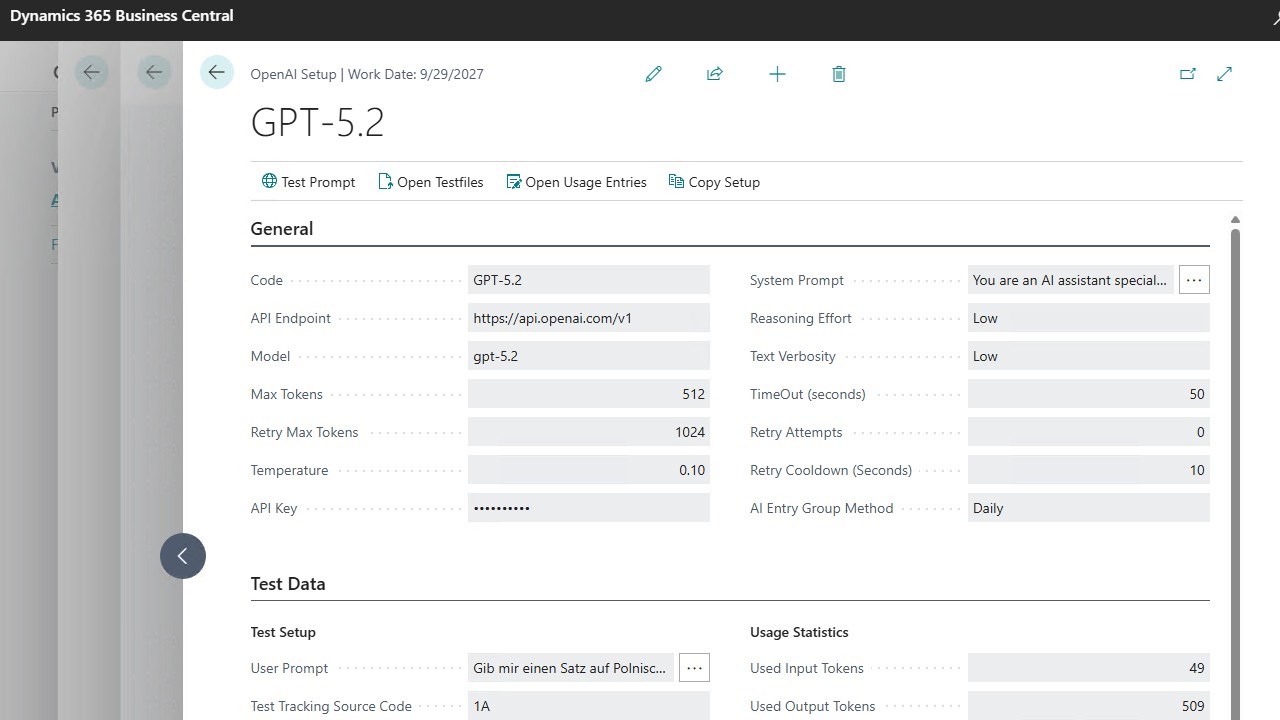This screenshot has height=720, width=1280.
Task: Click the pencil edit icon
Action: (x=654, y=74)
